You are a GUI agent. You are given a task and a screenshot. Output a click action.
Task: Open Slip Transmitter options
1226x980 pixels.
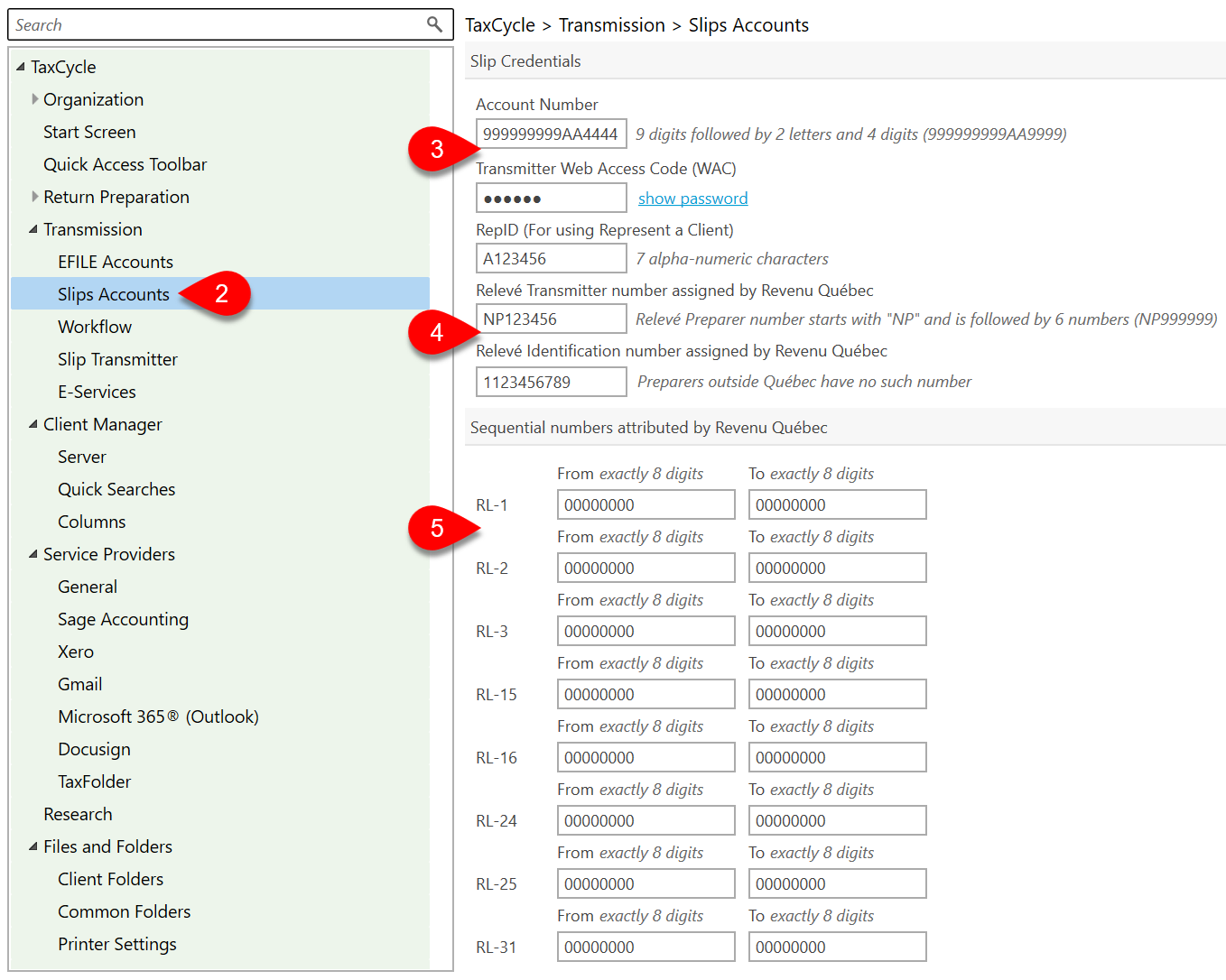pos(117,359)
